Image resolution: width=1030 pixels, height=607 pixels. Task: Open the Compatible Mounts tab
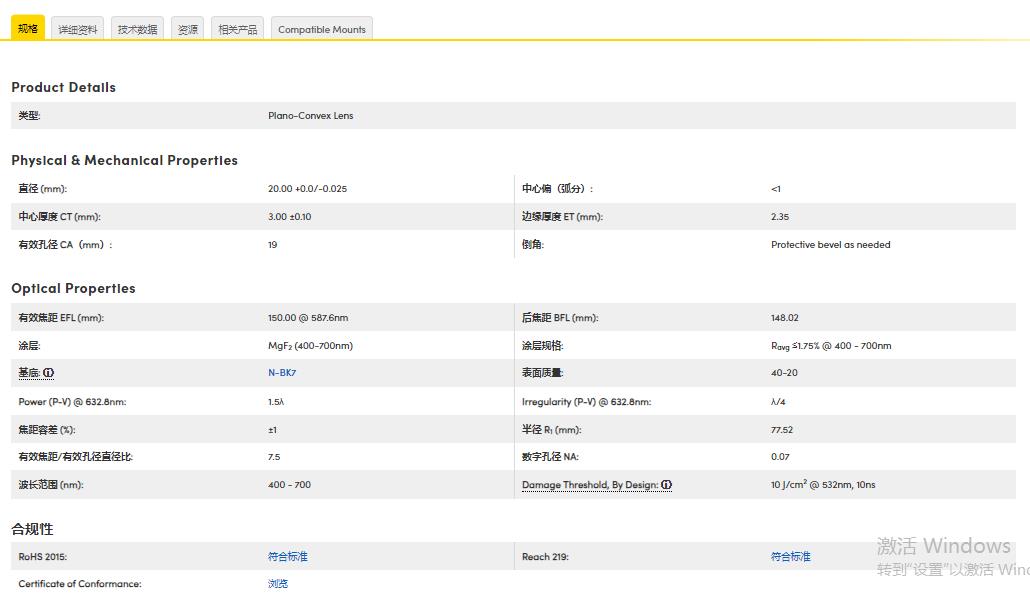point(321,29)
